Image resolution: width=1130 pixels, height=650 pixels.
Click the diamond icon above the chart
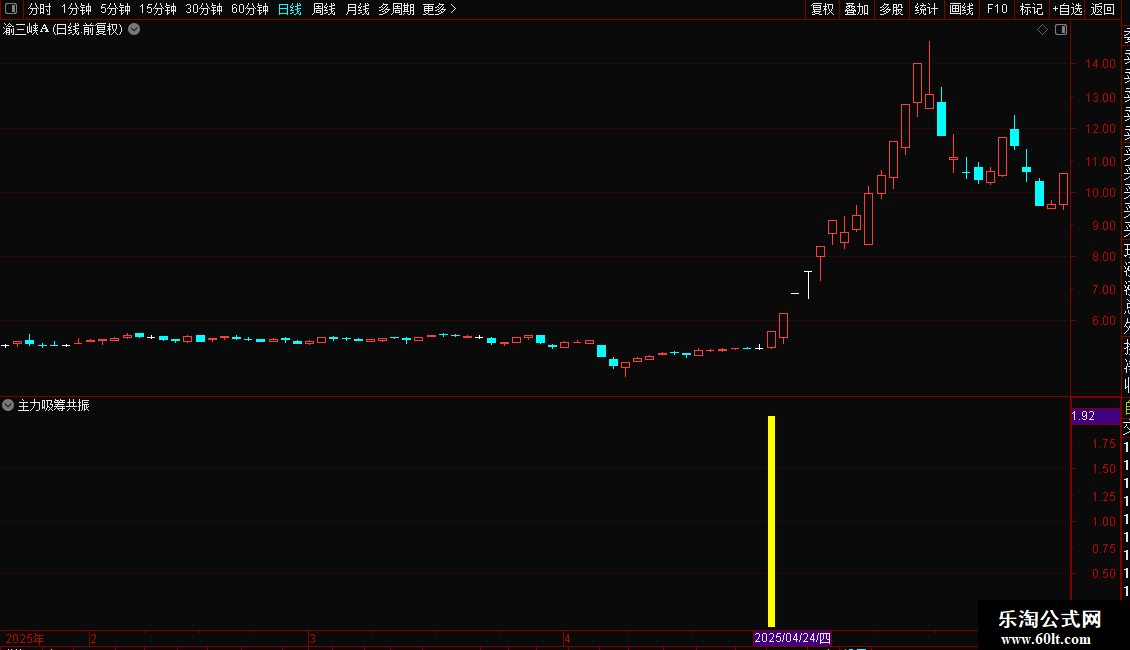1042,30
